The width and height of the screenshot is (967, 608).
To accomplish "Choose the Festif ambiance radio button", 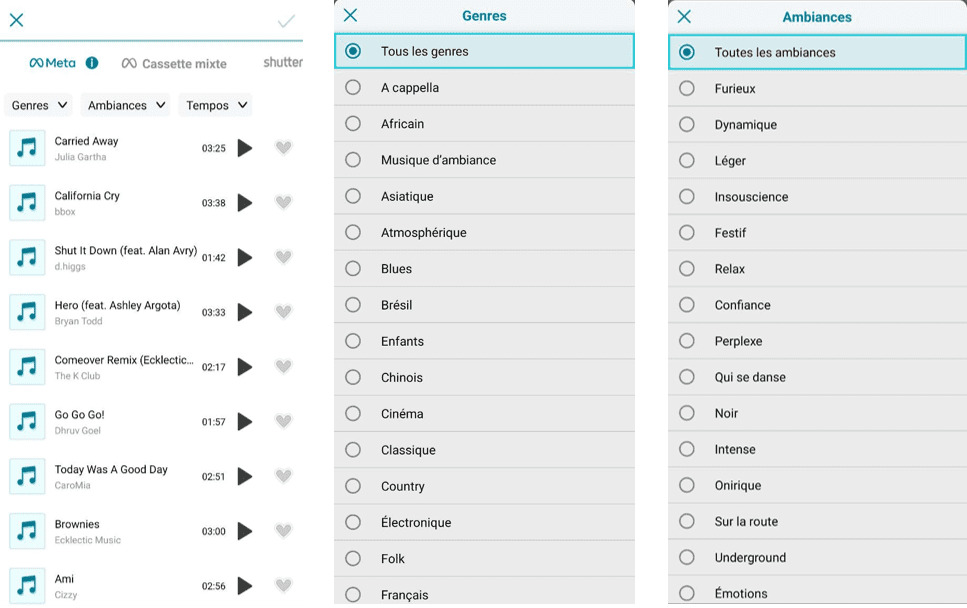I will pyautogui.click(x=687, y=232).
